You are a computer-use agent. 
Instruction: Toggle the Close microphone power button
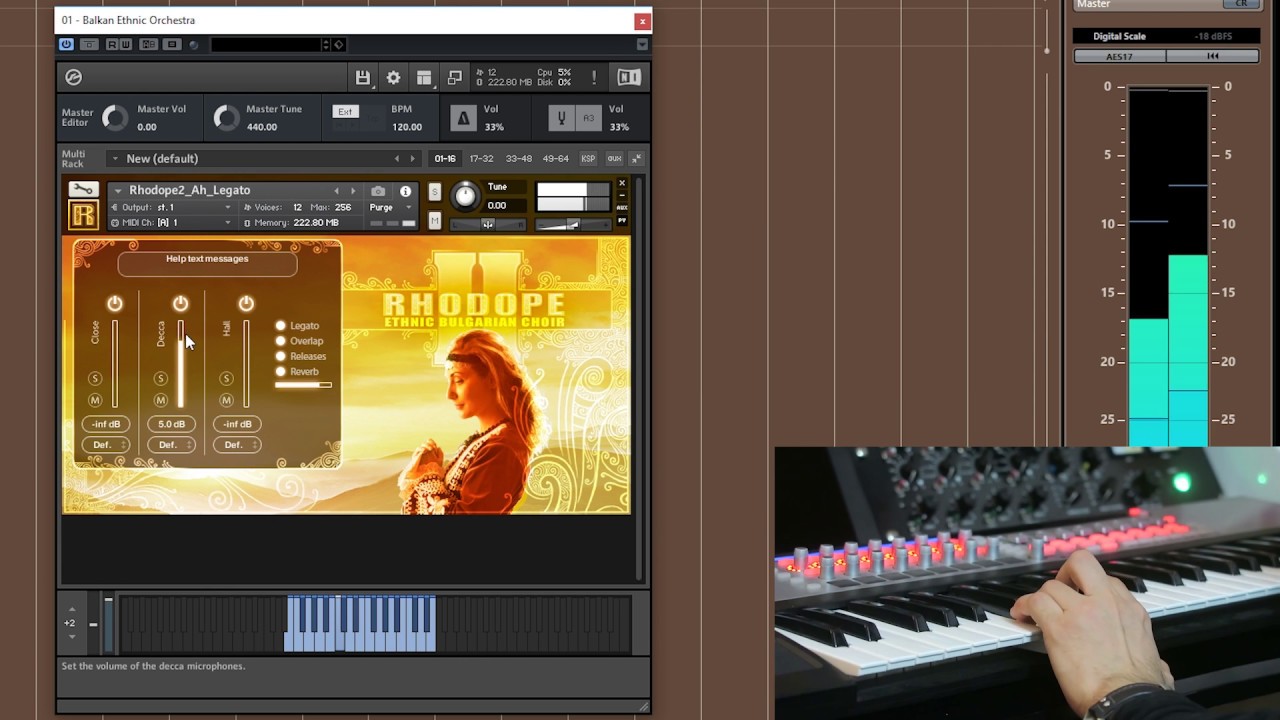tap(115, 303)
